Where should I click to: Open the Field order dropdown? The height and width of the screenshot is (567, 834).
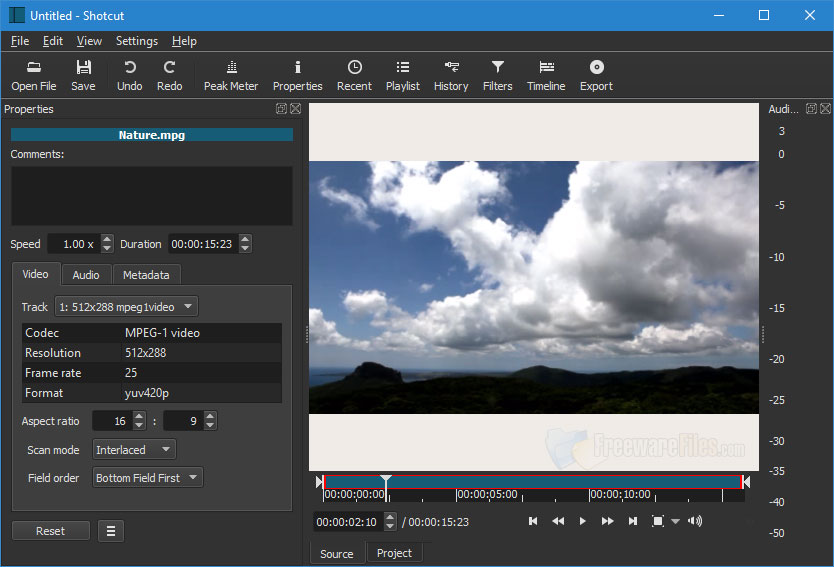[147, 478]
